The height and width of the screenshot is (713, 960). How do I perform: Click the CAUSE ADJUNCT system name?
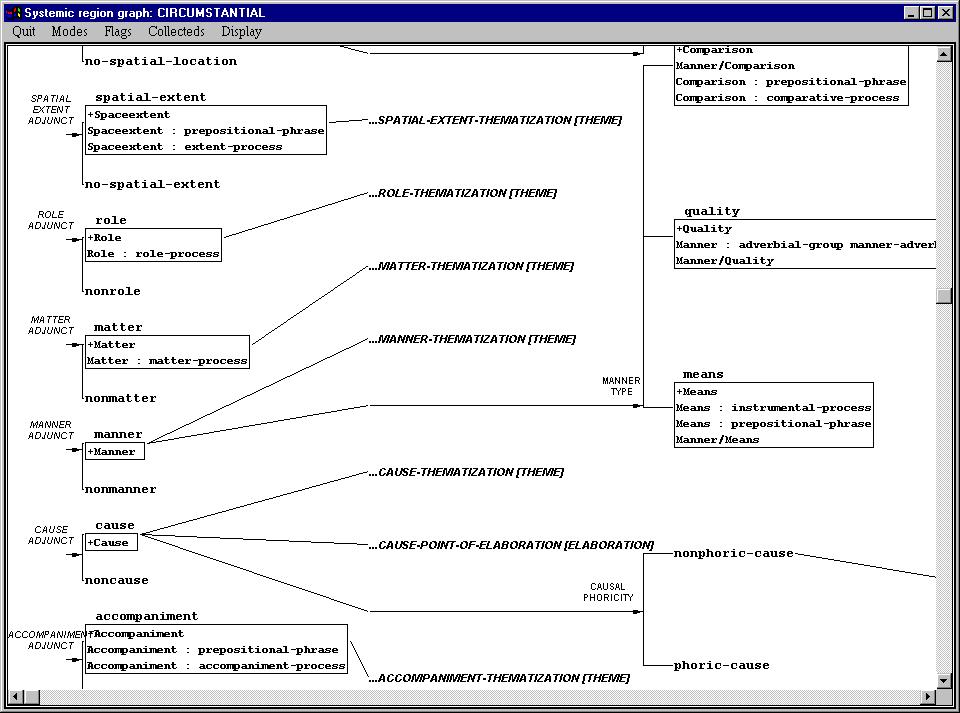51,535
